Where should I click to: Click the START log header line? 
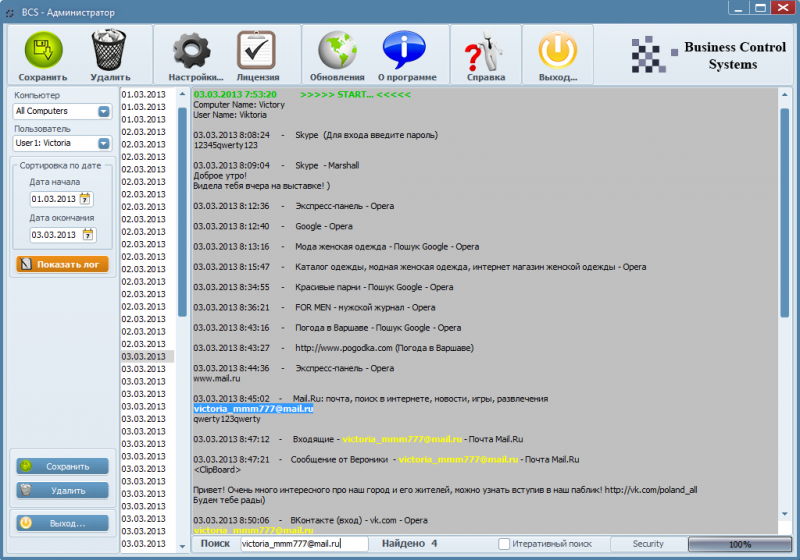click(302, 94)
